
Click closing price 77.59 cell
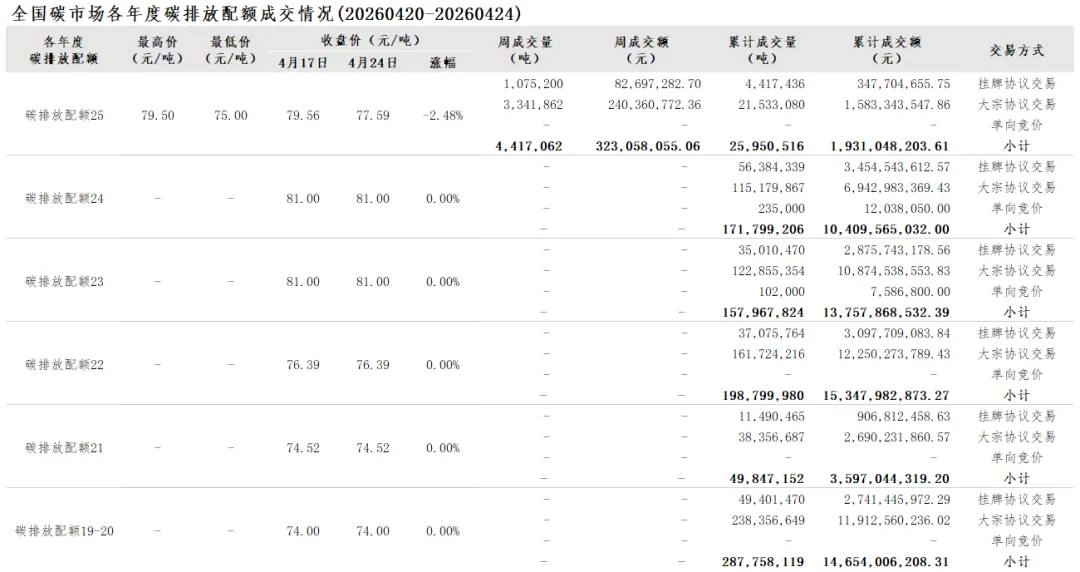(373, 115)
